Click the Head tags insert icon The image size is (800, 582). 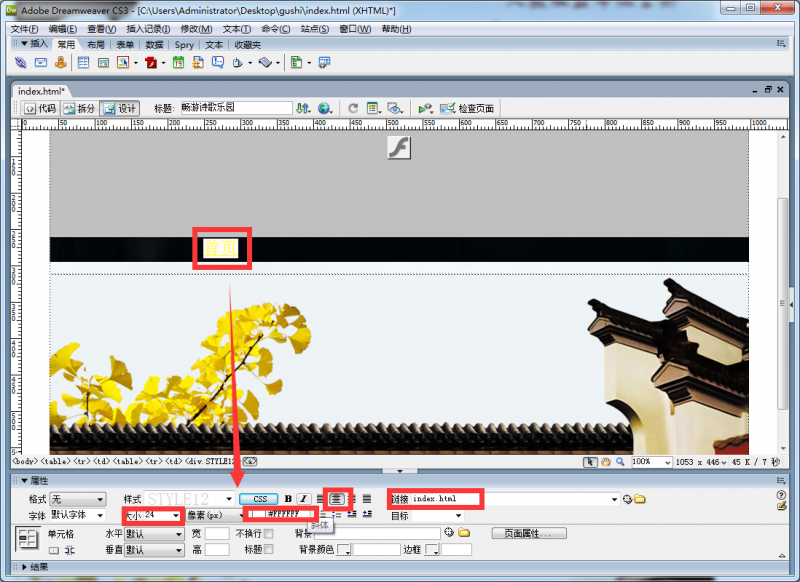point(238,63)
